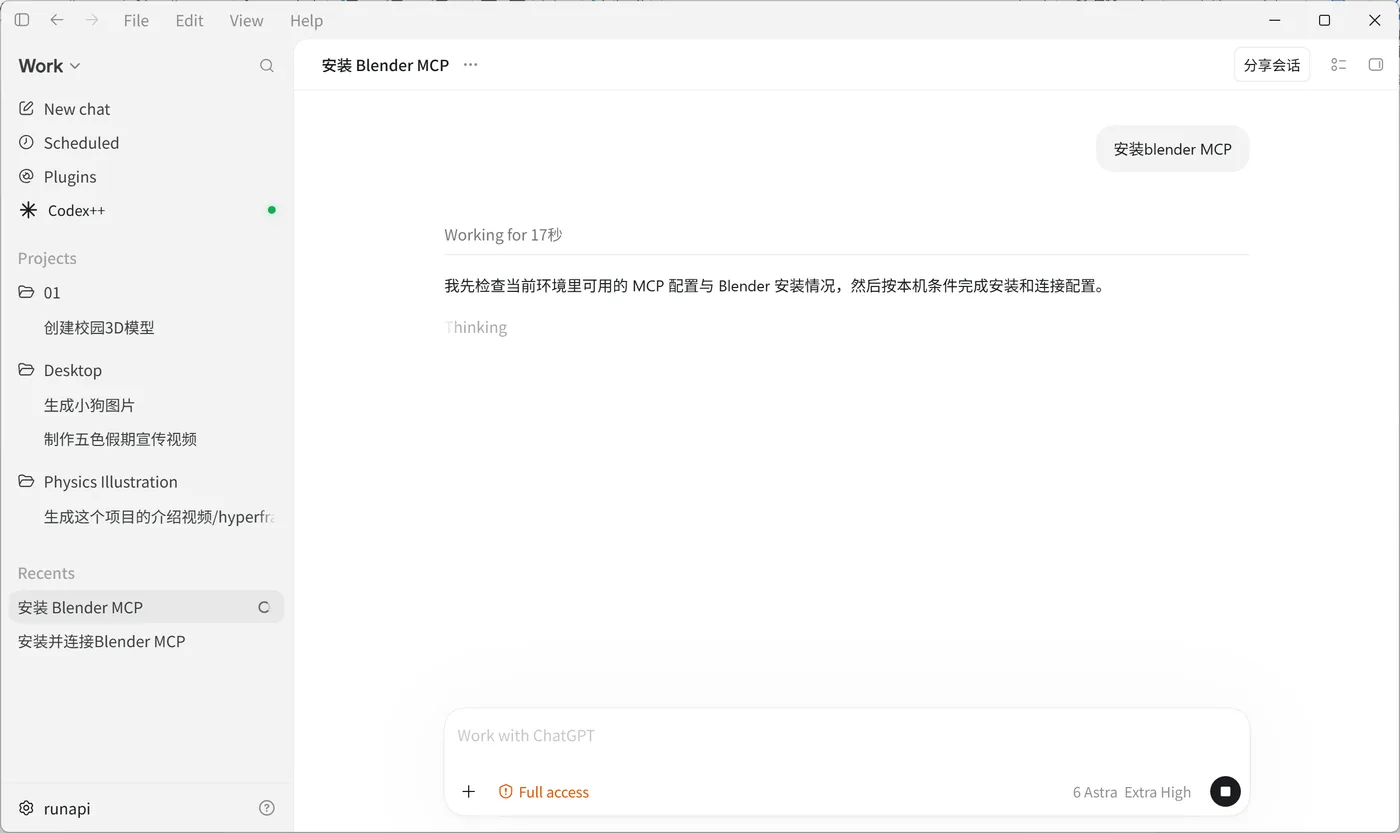Open the Edit menu

(189, 20)
